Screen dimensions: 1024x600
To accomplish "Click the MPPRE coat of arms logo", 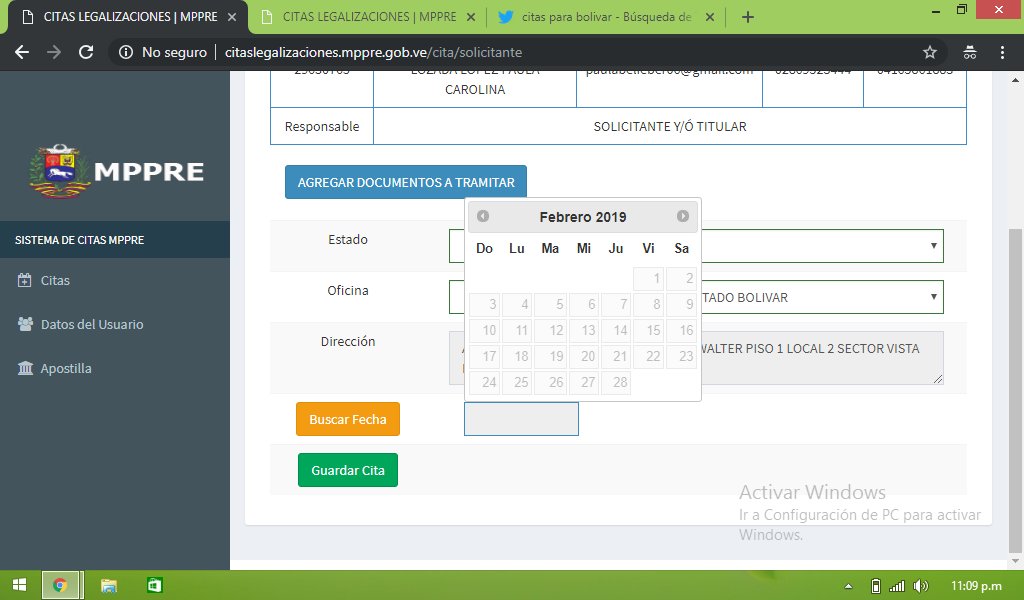I will tap(59, 171).
